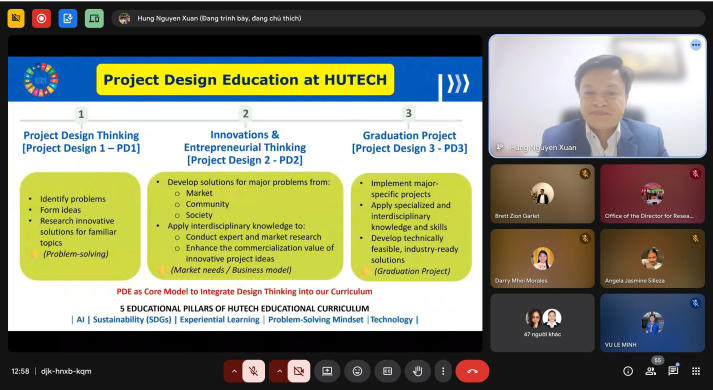Click the clock reading 12:58

tap(20, 371)
